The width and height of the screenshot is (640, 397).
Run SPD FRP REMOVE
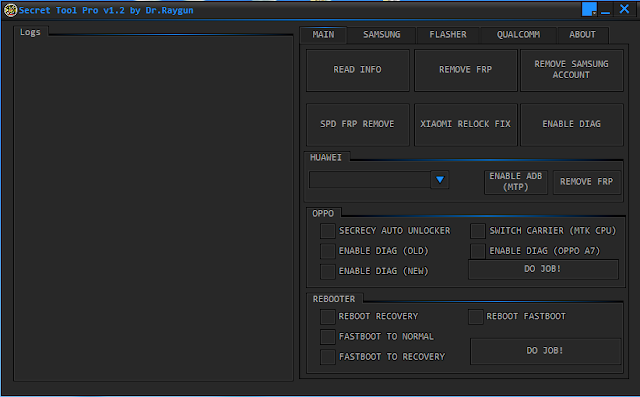coord(358,124)
